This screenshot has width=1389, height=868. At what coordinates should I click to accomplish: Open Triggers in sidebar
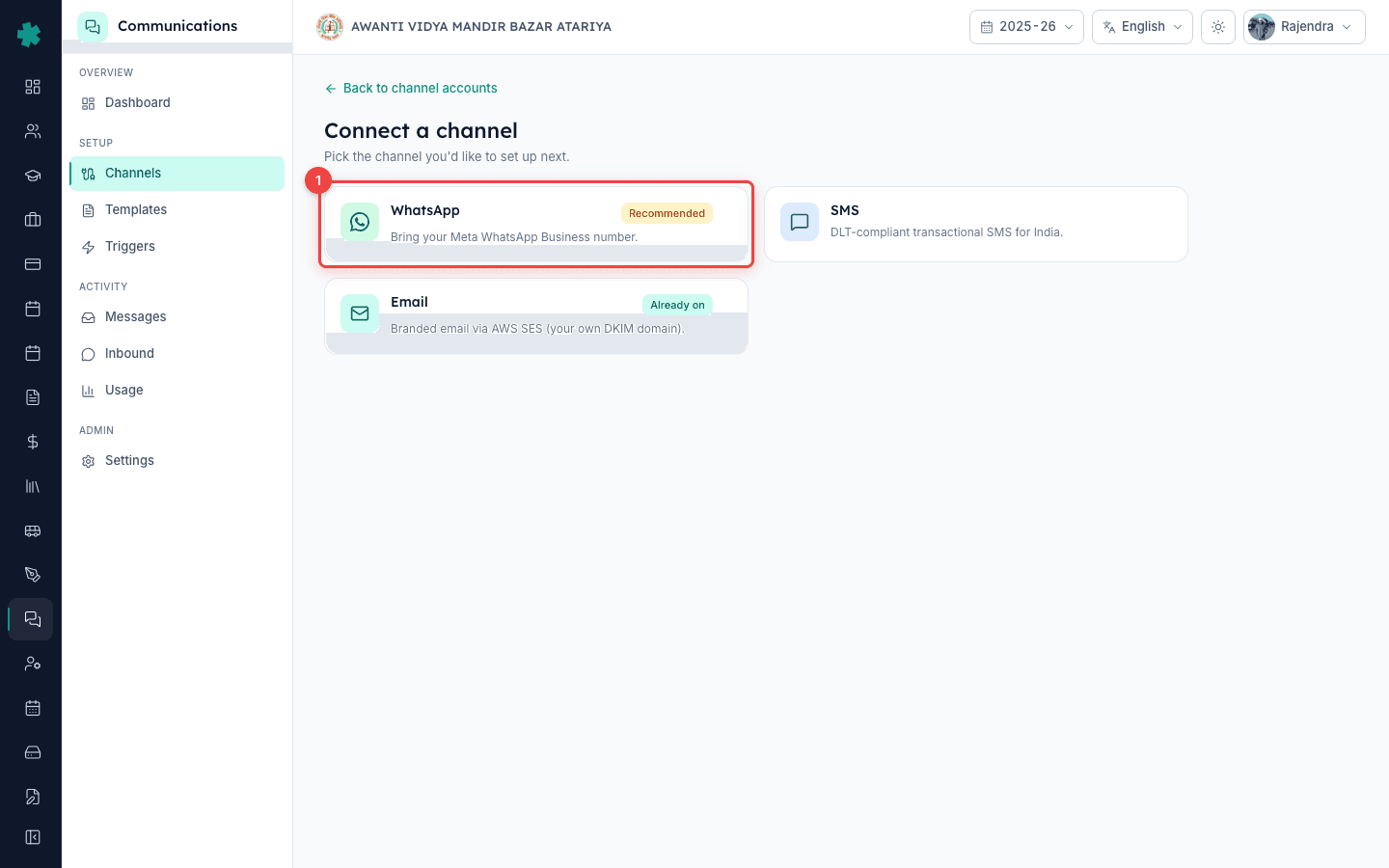(177, 247)
